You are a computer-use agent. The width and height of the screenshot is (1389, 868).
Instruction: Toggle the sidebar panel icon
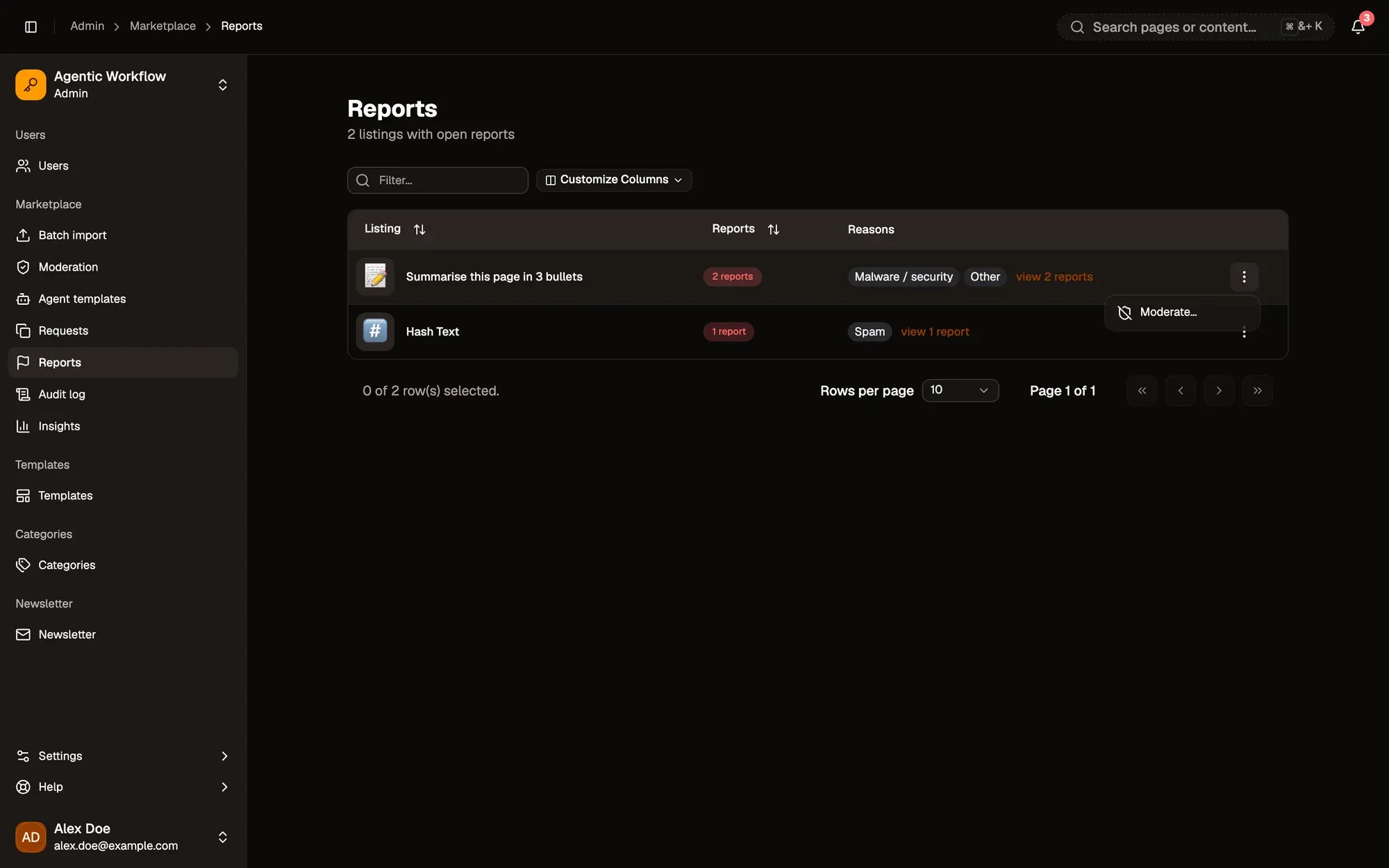[31, 26]
